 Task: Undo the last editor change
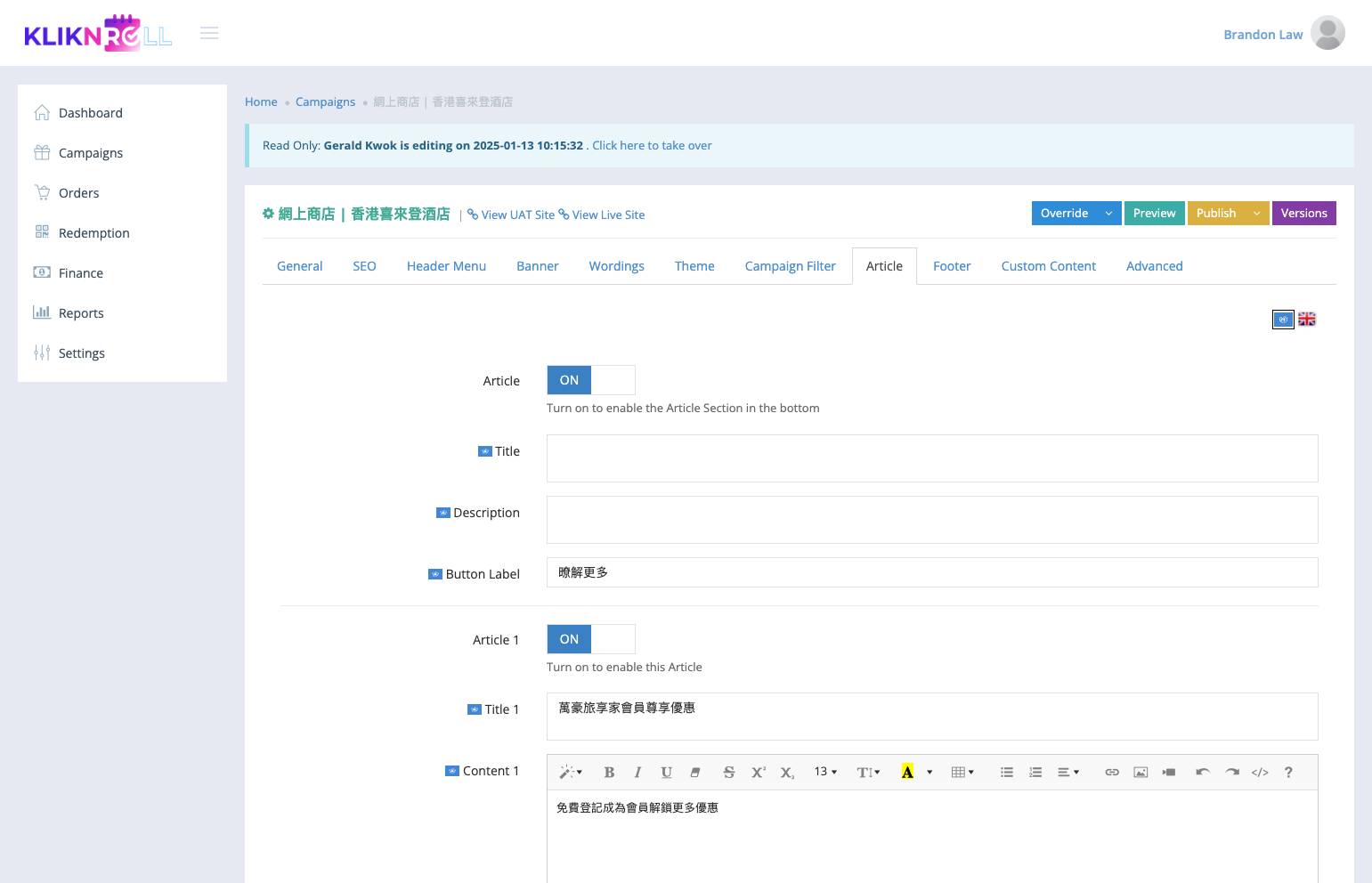coord(1203,773)
